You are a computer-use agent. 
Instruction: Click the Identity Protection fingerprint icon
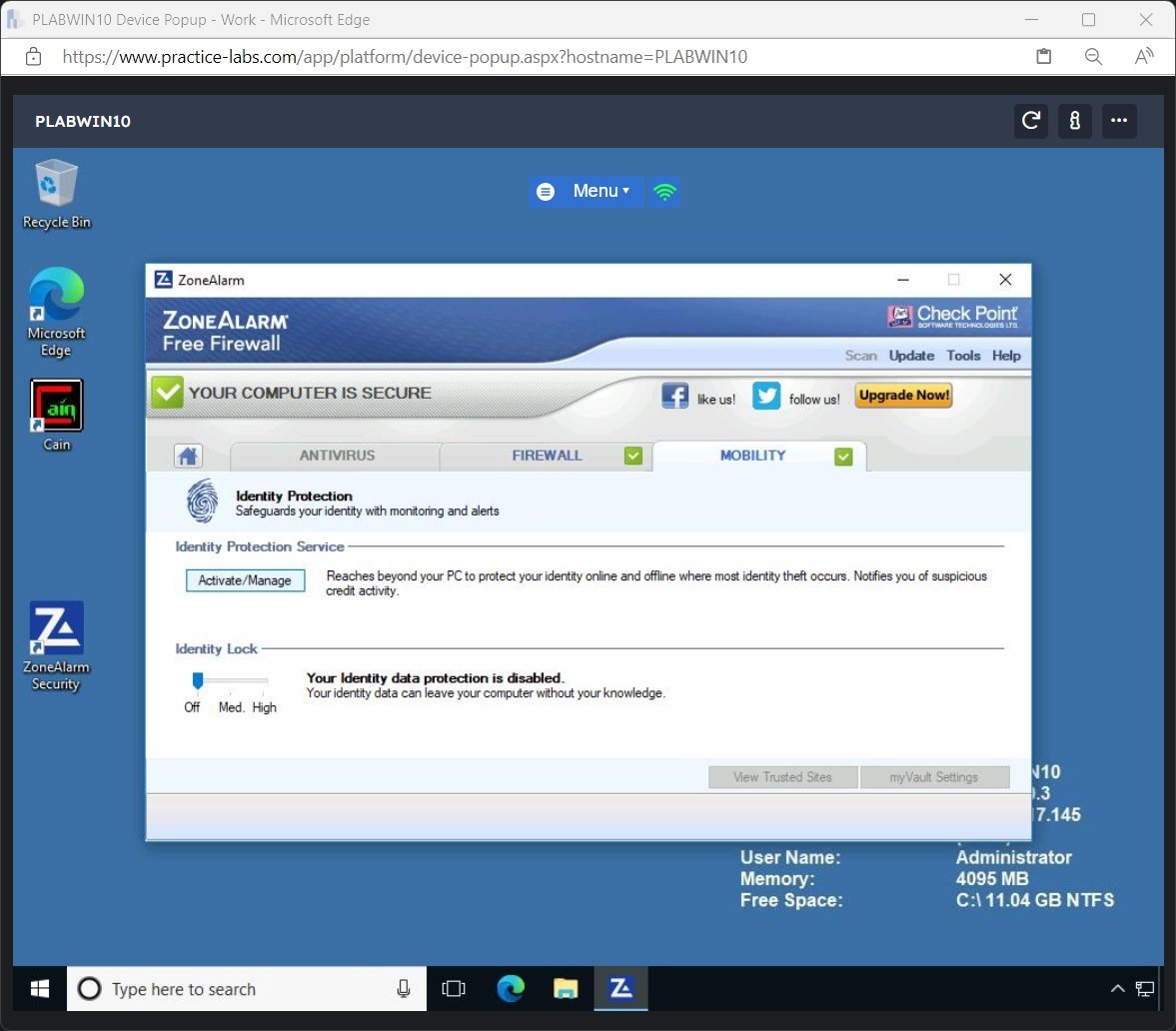pyautogui.click(x=203, y=501)
